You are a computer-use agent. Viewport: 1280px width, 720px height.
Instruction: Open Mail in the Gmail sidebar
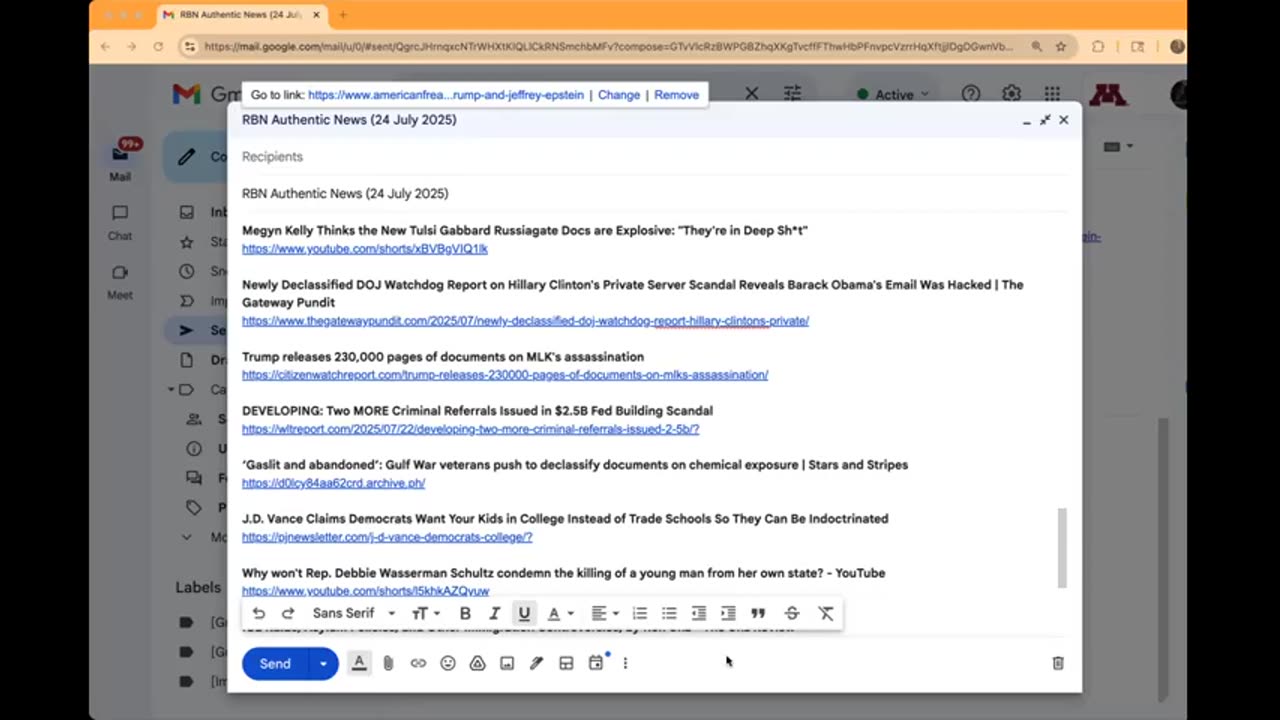pyautogui.click(x=120, y=160)
